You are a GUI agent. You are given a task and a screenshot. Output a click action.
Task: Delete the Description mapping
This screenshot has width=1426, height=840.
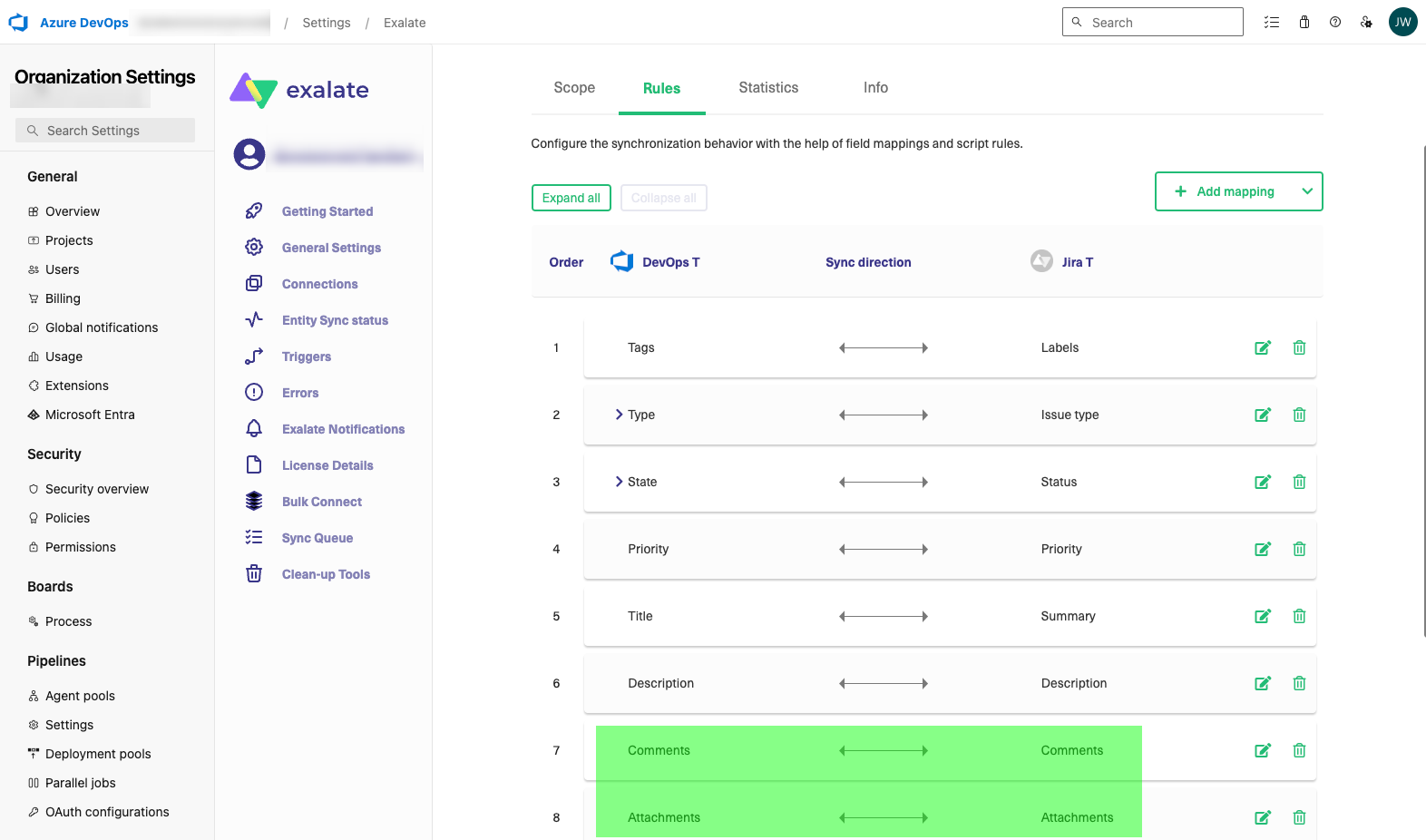click(x=1299, y=683)
